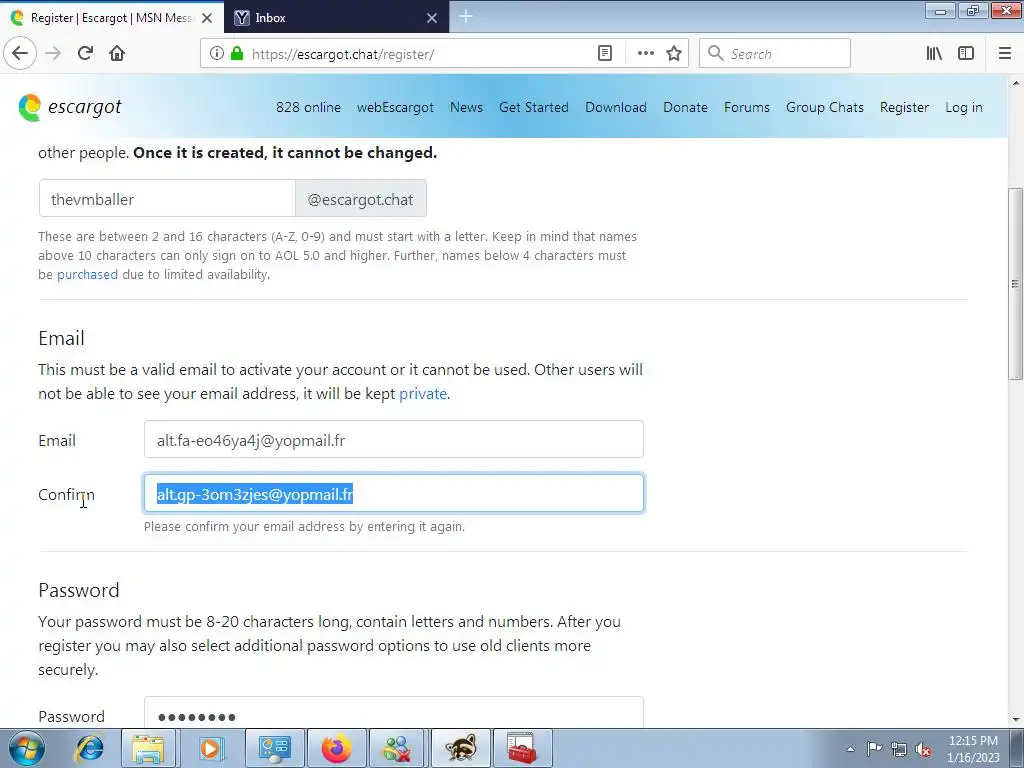Launch Internet Explorer from taskbar
The width and height of the screenshot is (1024, 768).
tap(89, 748)
